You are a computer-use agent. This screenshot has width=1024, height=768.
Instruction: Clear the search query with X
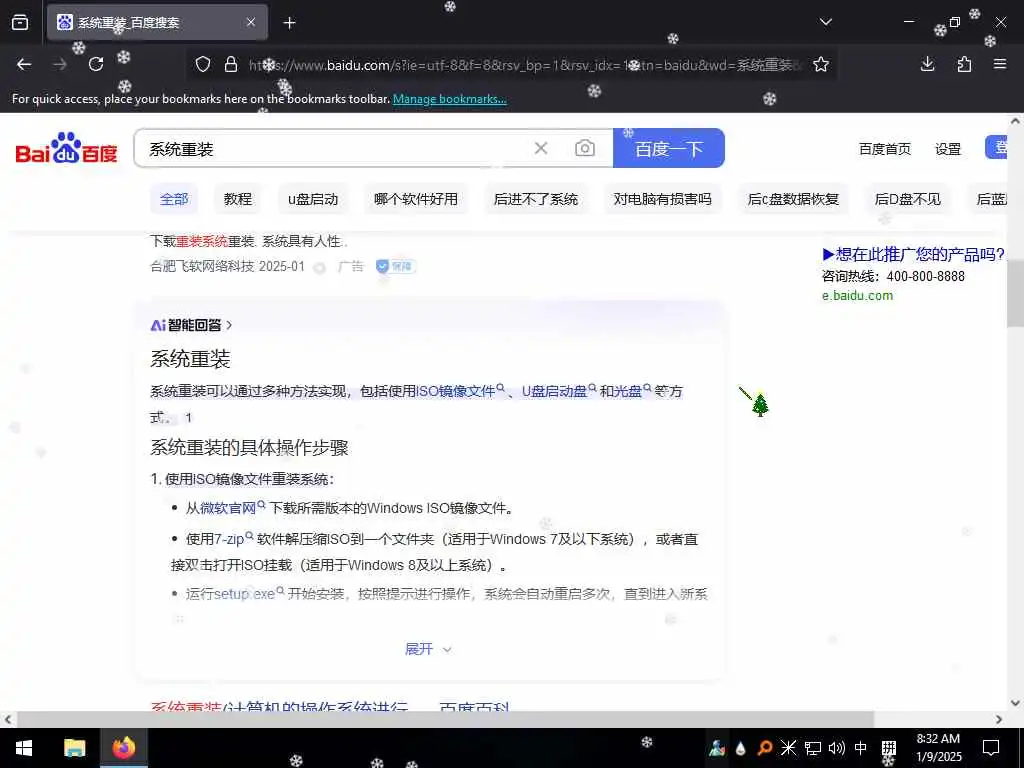click(x=541, y=148)
